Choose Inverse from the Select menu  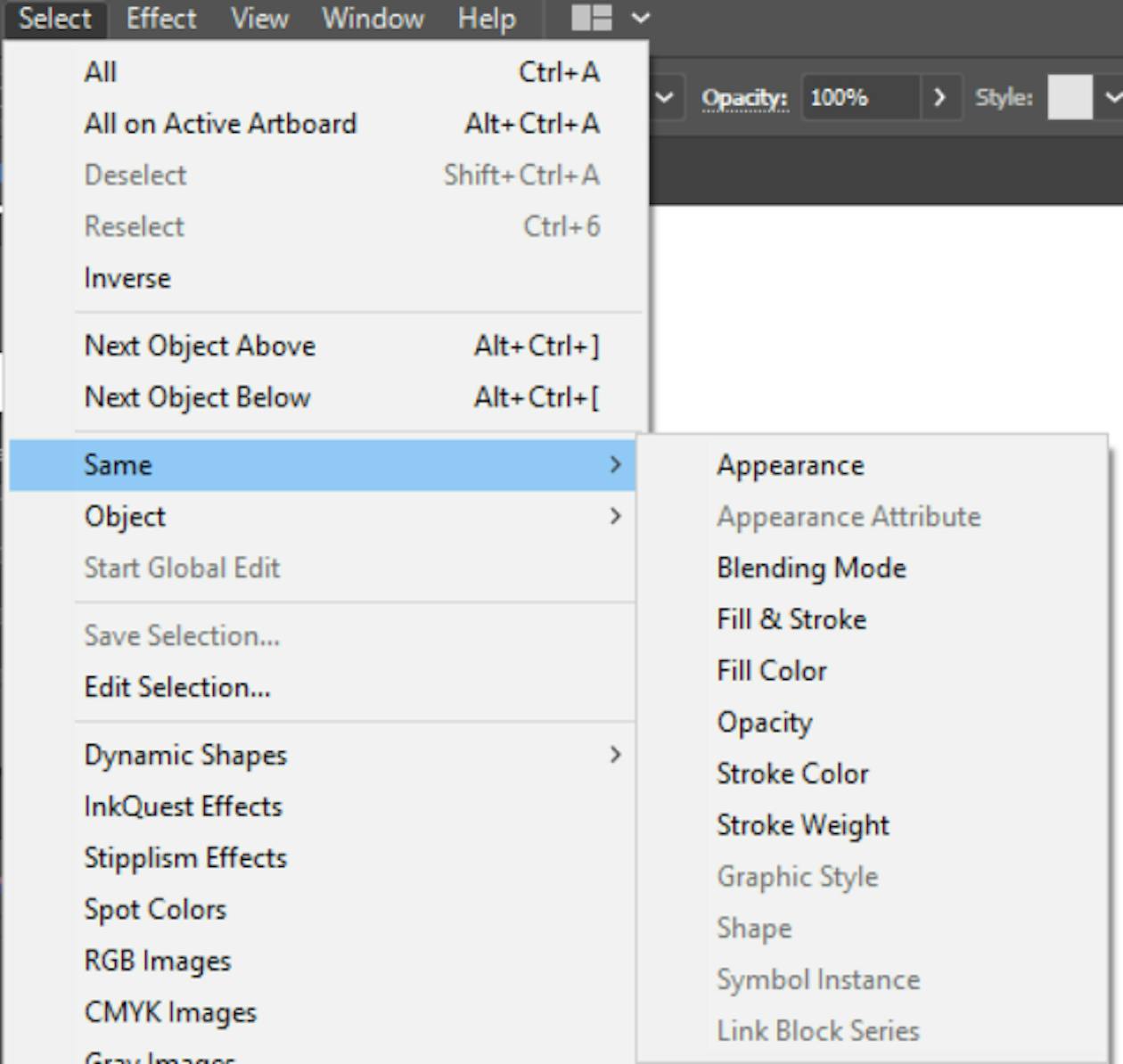click(127, 277)
